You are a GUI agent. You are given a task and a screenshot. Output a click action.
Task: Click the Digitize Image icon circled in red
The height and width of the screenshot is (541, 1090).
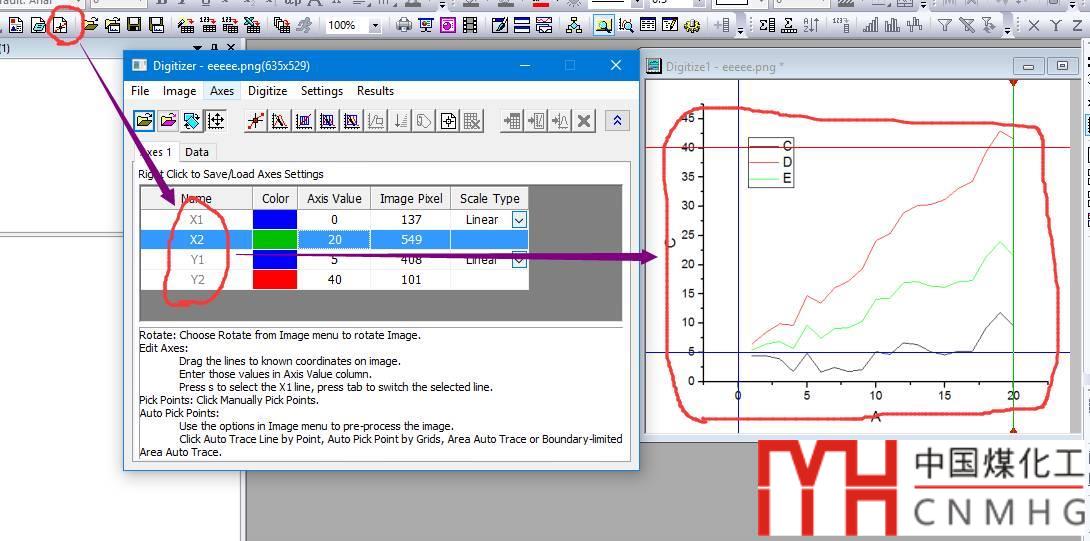click(60, 25)
